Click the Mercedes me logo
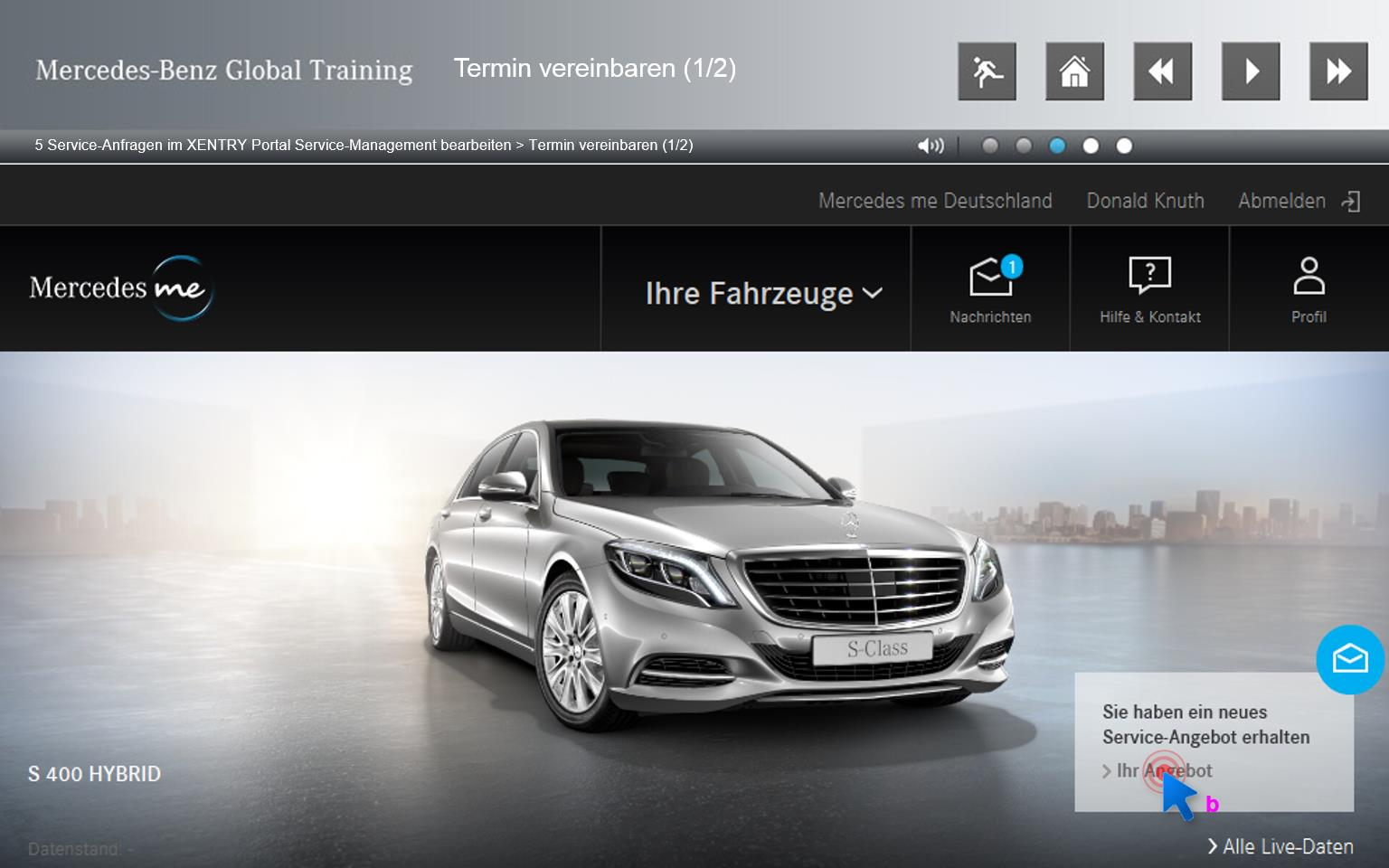The height and width of the screenshot is (868, 1389). tap(121, 288)
